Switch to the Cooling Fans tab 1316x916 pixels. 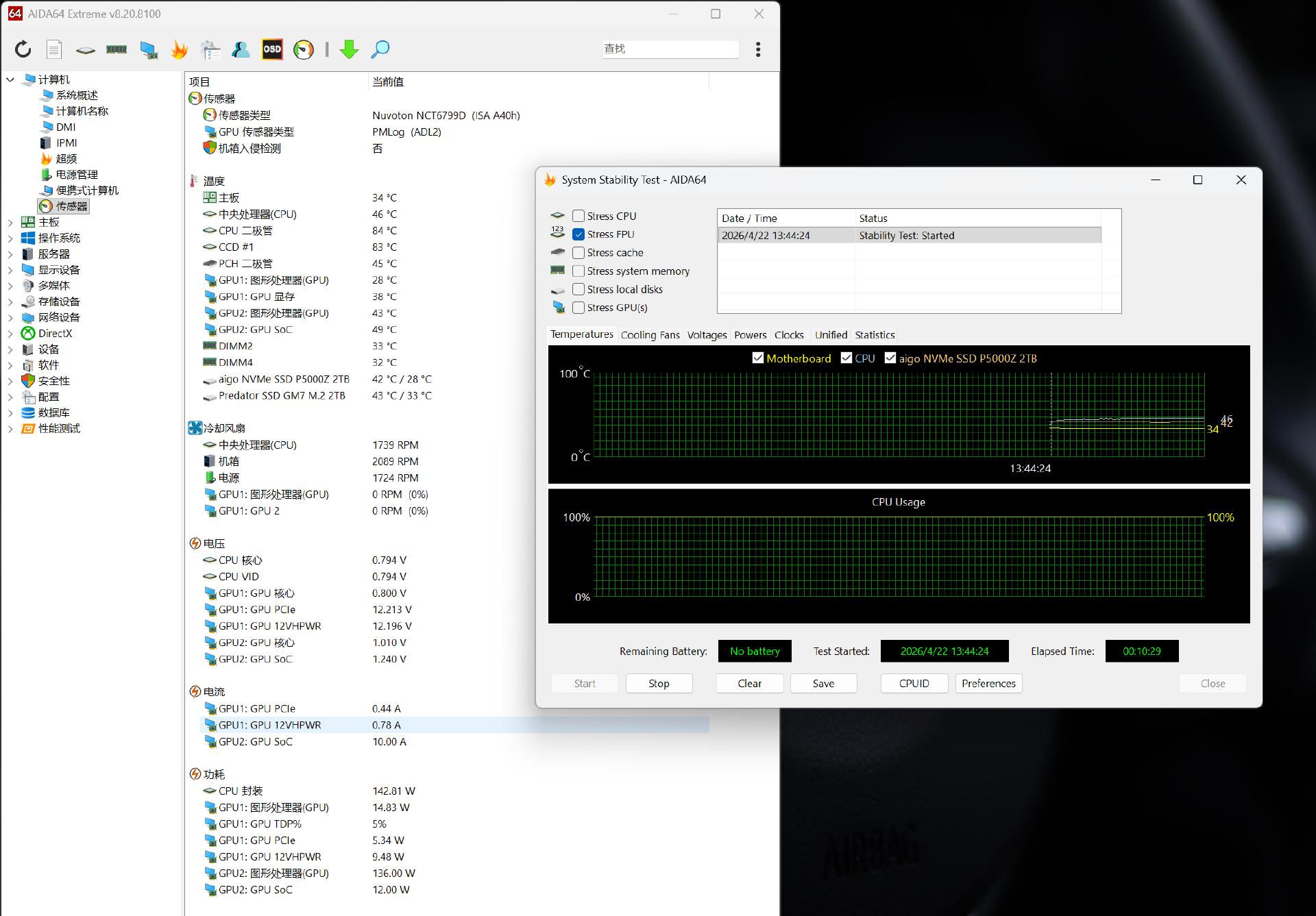point(650,334)
